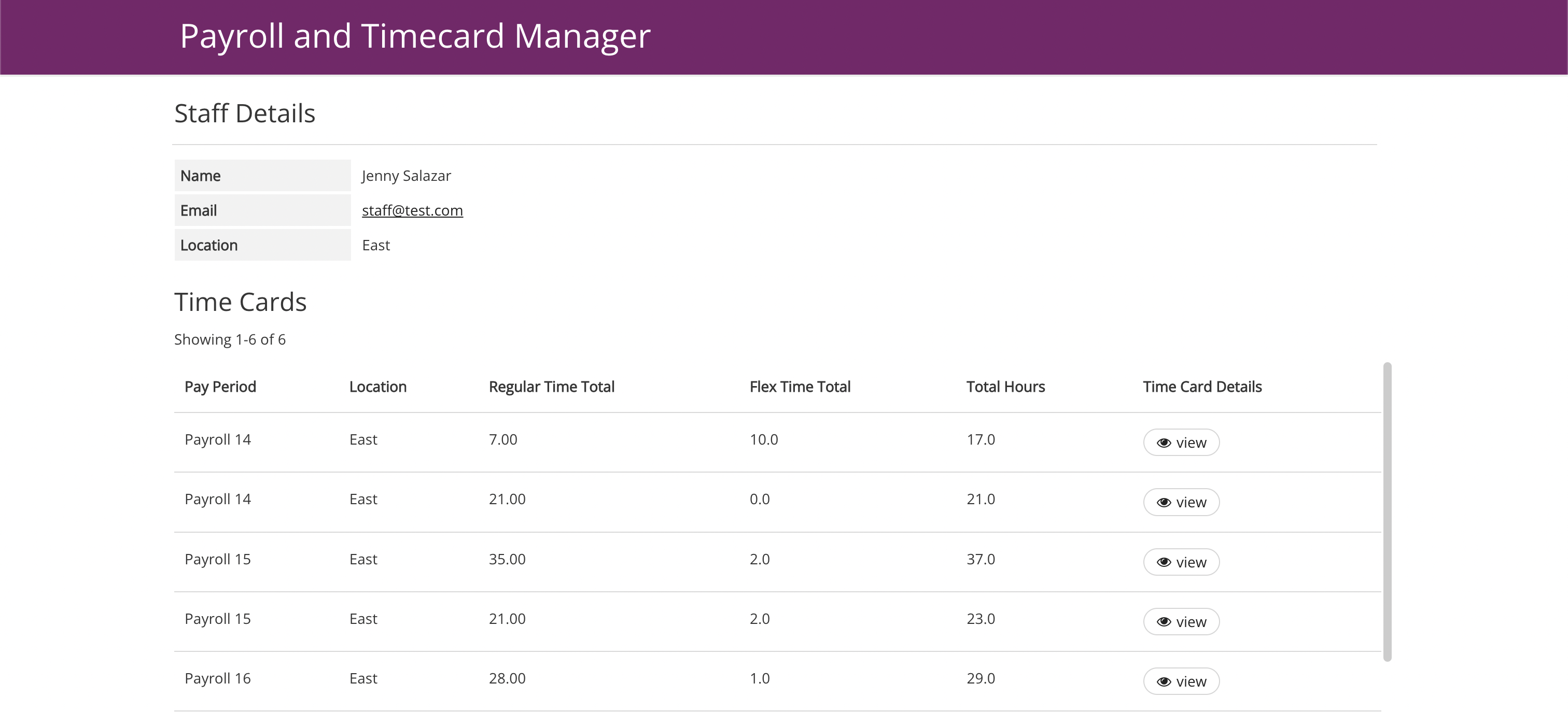1568x712 pixels.
Task: View Payroll 15 card with 23.0 total hours
Action: [1181, 621]
